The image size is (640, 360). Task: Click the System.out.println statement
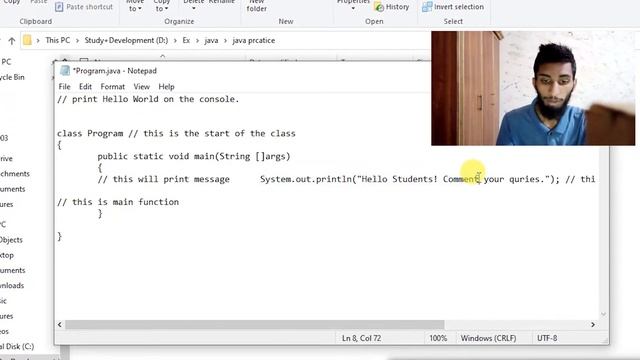[410, 179]
